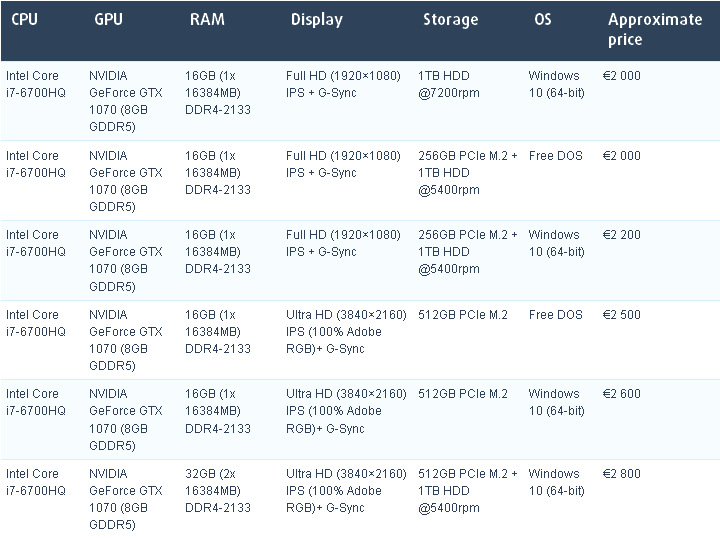
Task: Click the Display column header
Action: pos(316,19)
